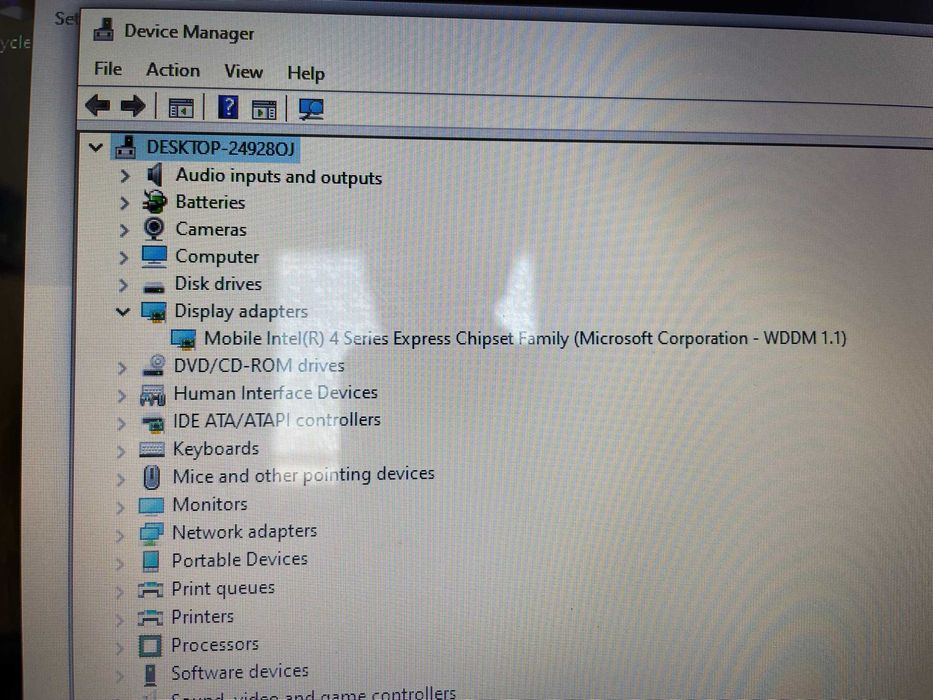Expand Mice and other pointing devices
The height and width of the screenshot is (700, 933).
coord(120,479)
